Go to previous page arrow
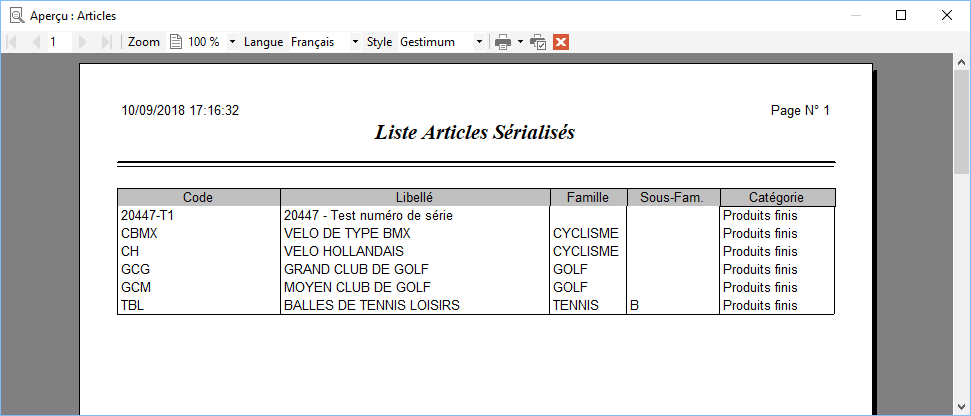This screenshot has height=416, width=971. [35, 42]
